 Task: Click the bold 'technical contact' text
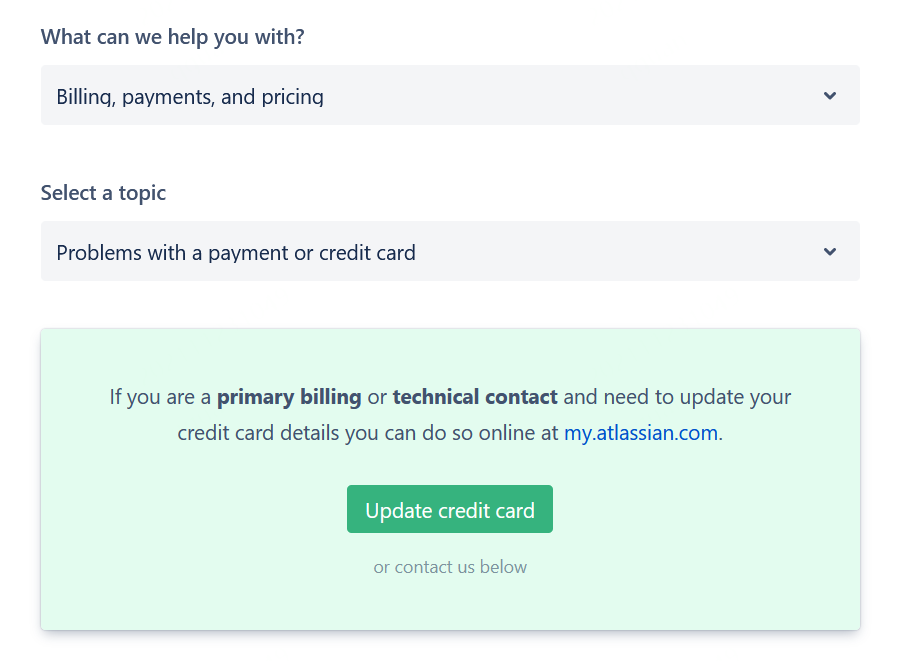[475, 397]
